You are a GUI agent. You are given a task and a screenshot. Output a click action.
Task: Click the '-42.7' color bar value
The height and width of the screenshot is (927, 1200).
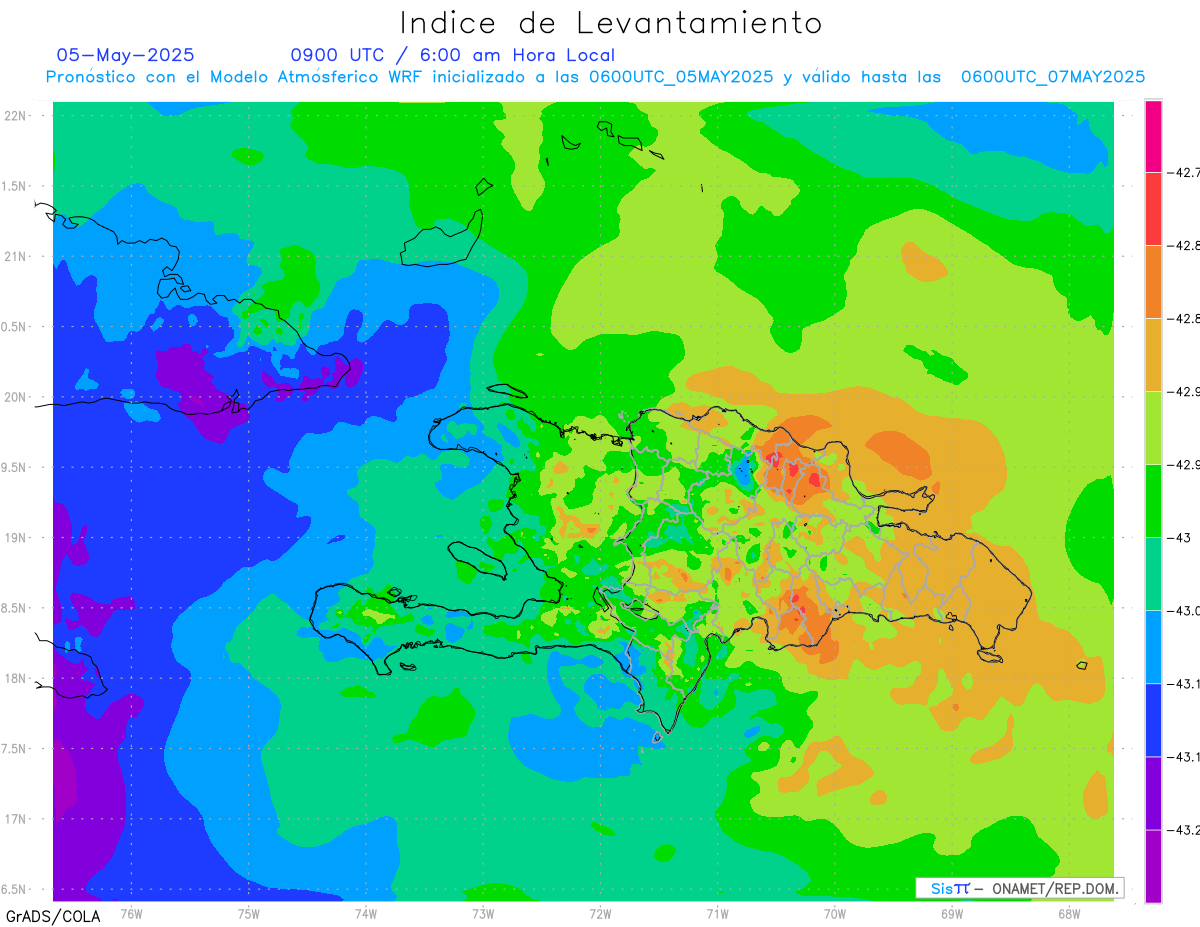tap(1185, 173)
